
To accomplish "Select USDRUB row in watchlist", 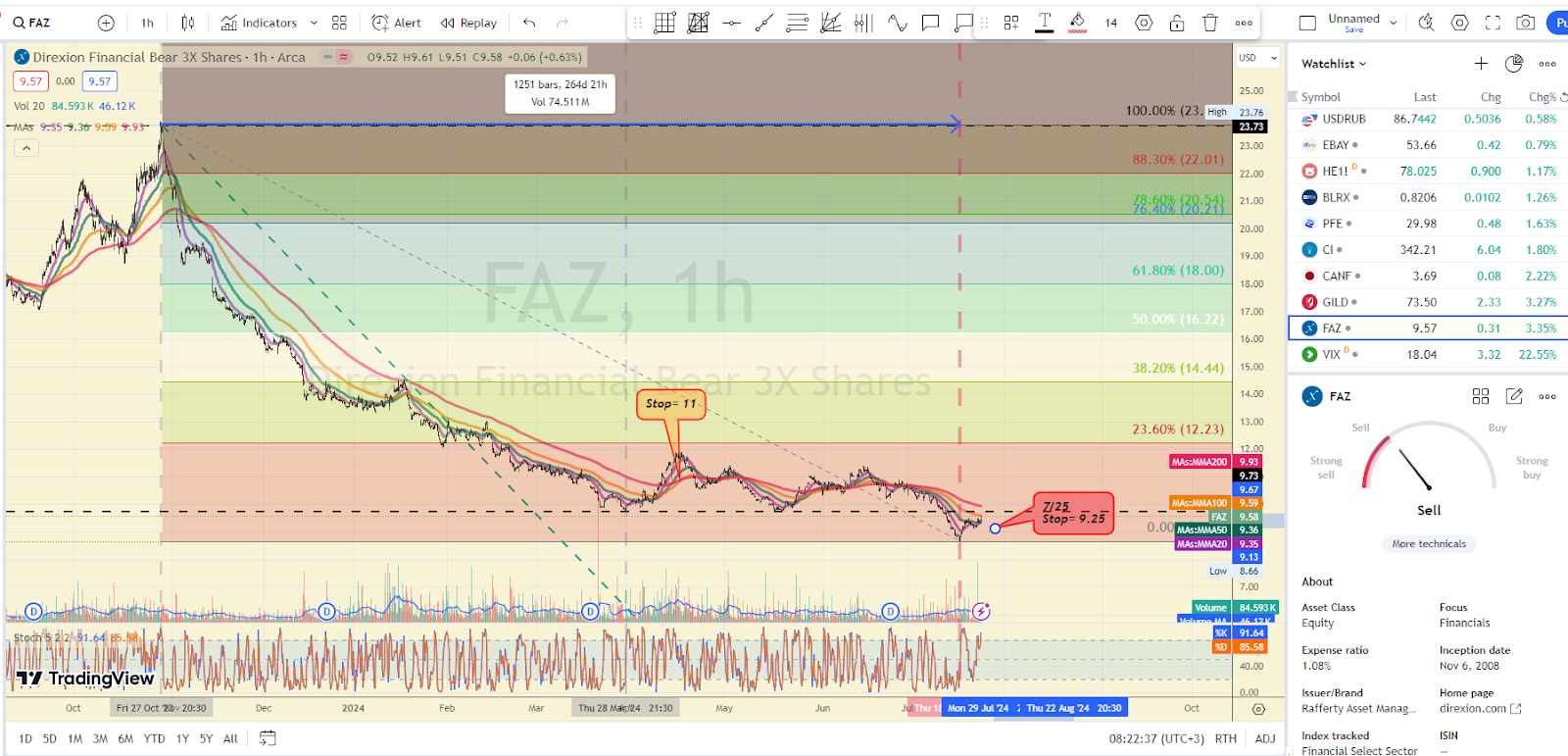I will 1429,119.
